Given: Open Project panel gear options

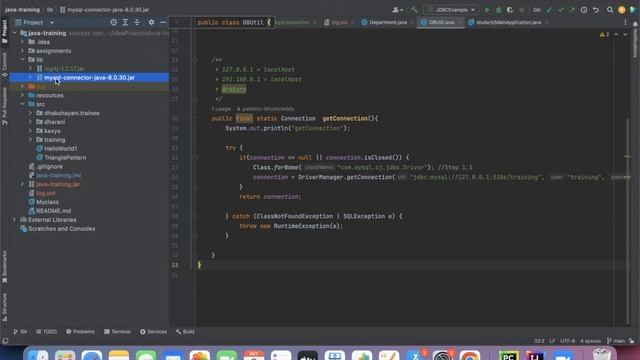Looking at the screenshot, I should tap(151, 22).
